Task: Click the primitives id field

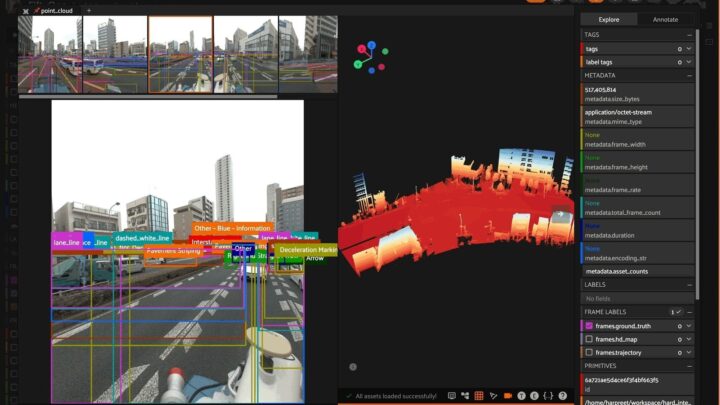Action: point(638,384)
